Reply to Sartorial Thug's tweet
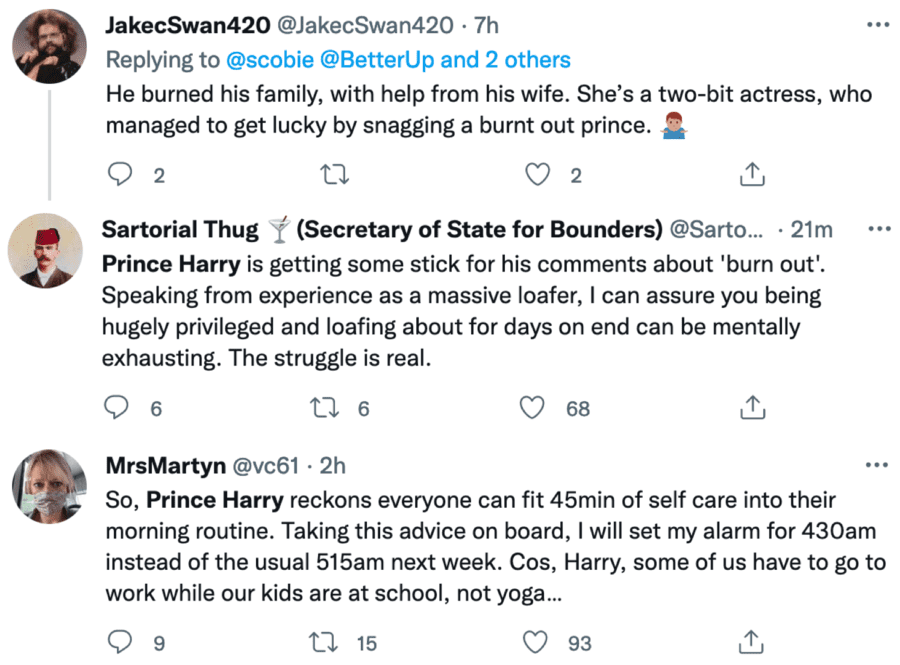The height and width of the screenshot is (665, 900). pyautogui.click(x=118, y=408)
